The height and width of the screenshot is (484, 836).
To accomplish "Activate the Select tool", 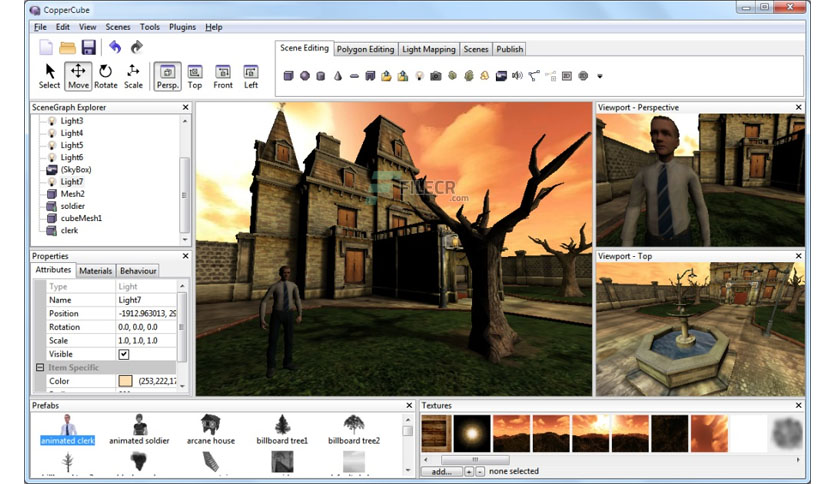I will tap(50, 76).
